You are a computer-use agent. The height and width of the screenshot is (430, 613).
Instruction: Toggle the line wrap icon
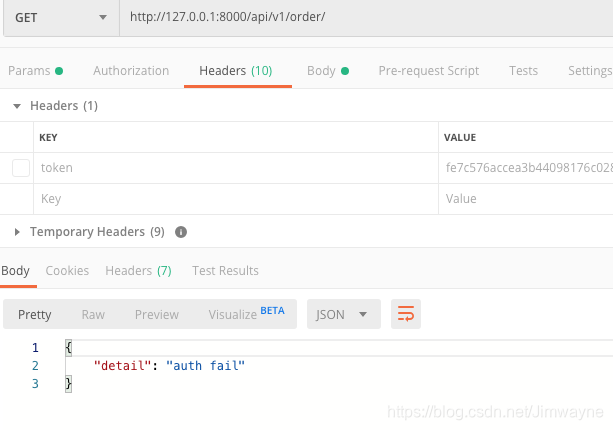point(406,314)
